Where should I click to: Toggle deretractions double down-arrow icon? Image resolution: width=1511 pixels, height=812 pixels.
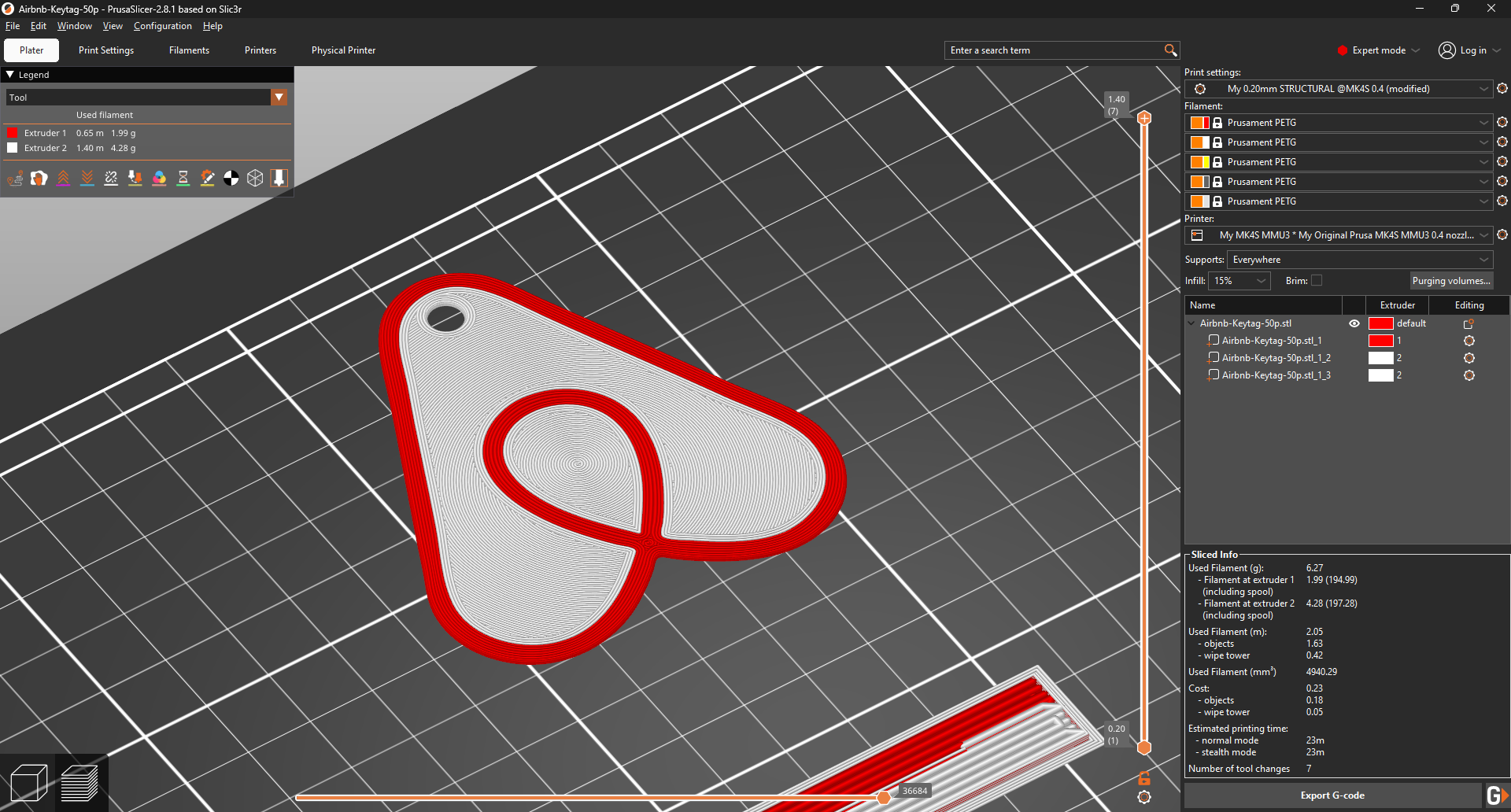point(87,179)
